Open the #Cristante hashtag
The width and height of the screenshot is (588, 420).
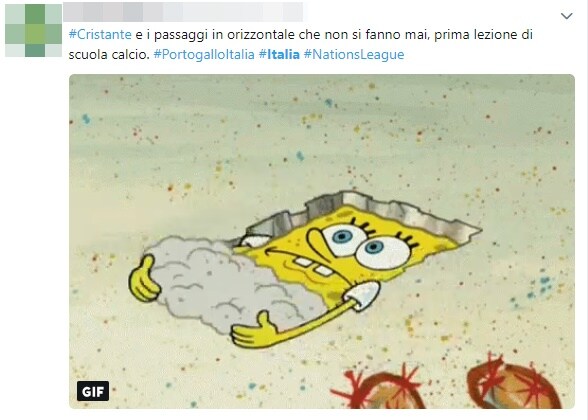[100, 34]
